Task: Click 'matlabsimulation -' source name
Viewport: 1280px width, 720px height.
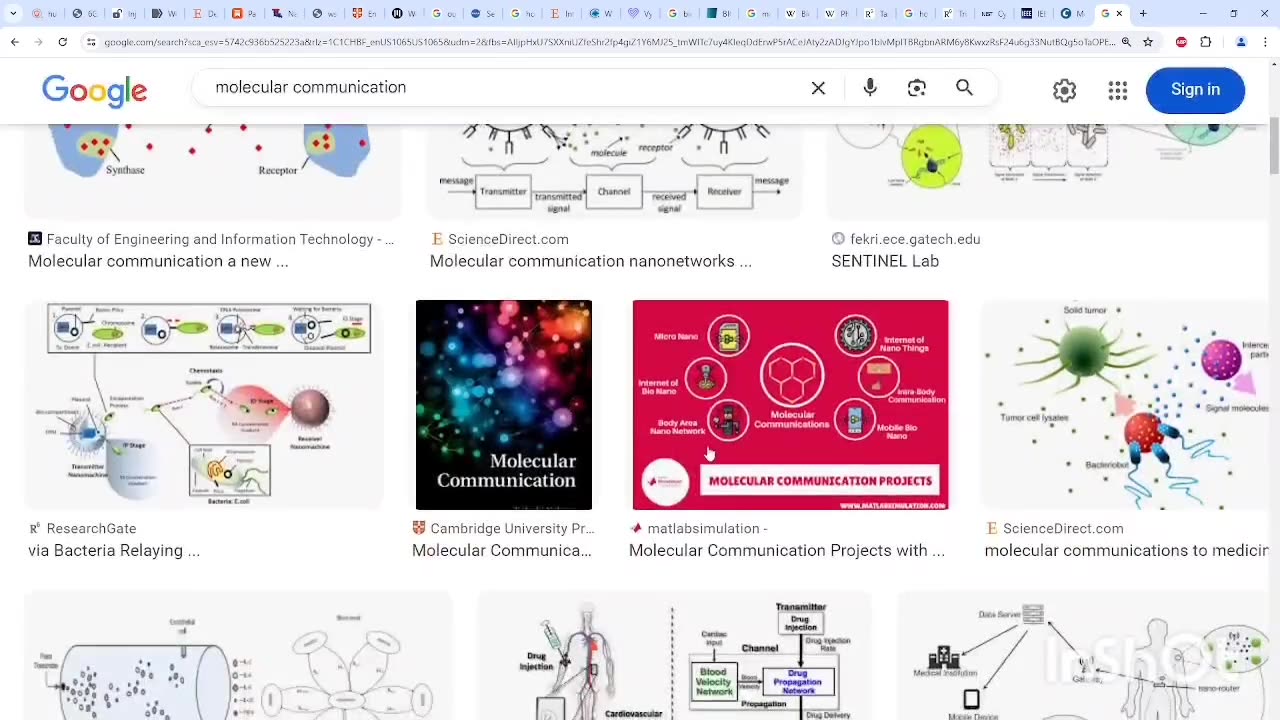Action: [x=707, y=528]
